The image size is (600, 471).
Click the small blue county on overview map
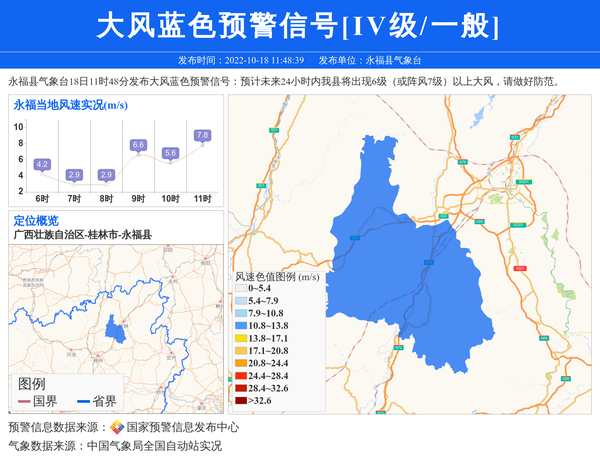pyautogui.click(x=116, y=329)
